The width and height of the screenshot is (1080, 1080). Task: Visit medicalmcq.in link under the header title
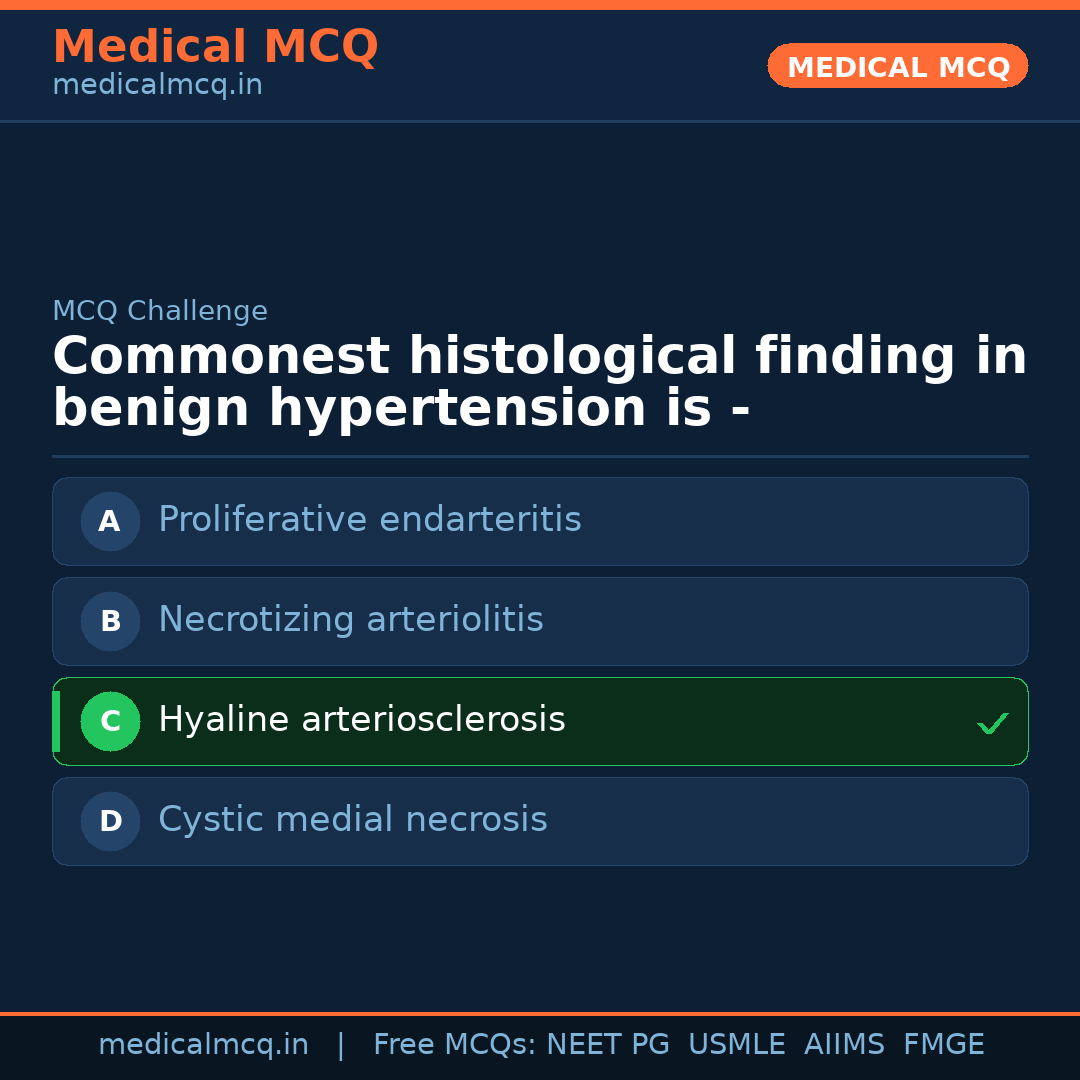157,86
